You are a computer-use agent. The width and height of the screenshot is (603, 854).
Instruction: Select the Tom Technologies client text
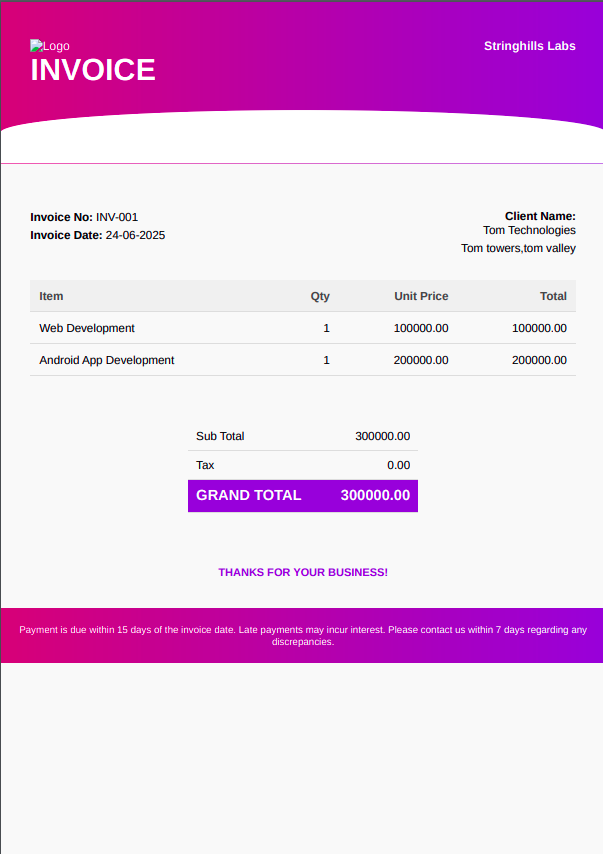[x=529, y=230]
